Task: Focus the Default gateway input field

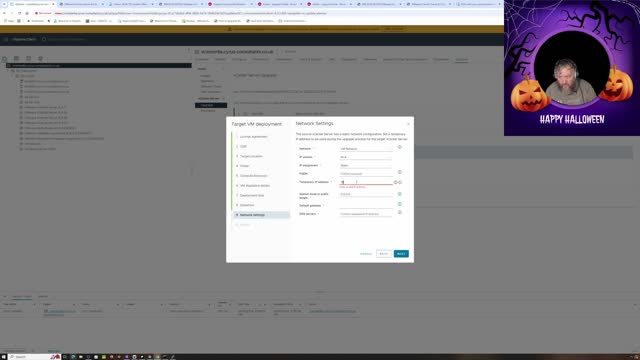Action: pos(366,206)
